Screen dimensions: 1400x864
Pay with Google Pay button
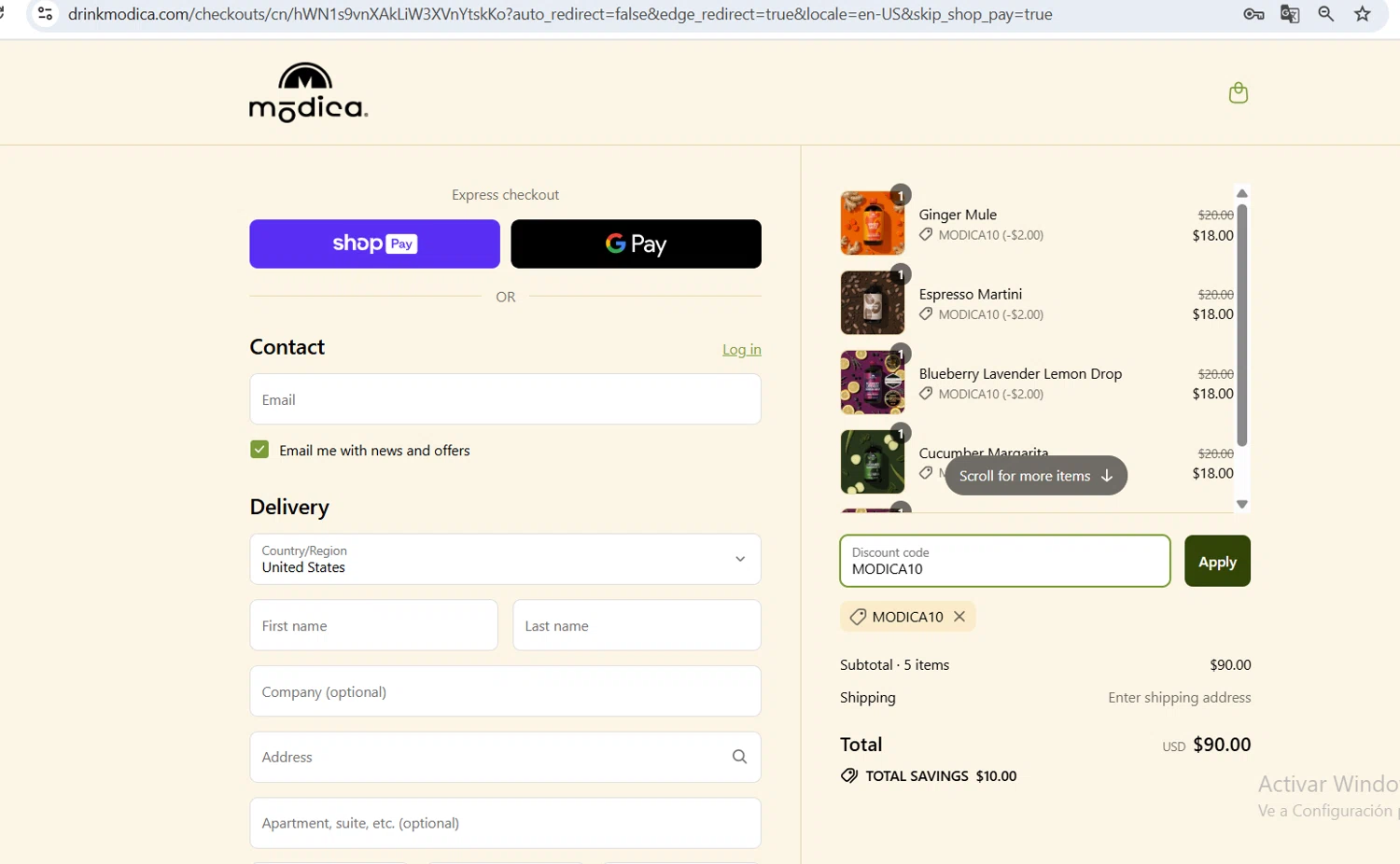636,244
